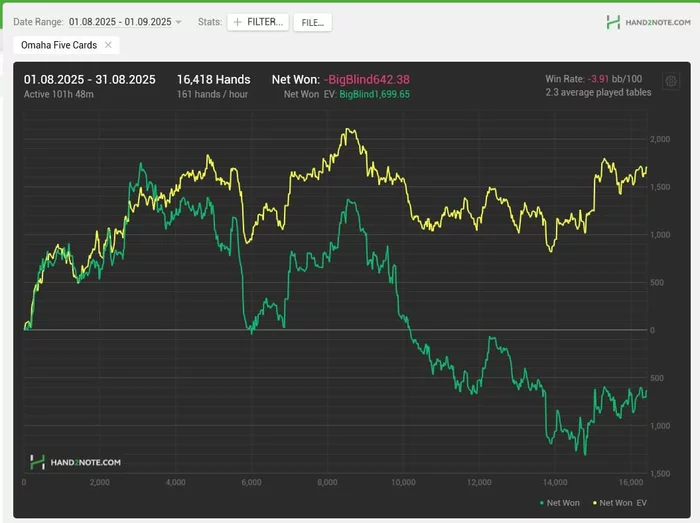Click the green Net Won legend dot
This screenshot has width=700, height=523.
click(x=541, y=501)
